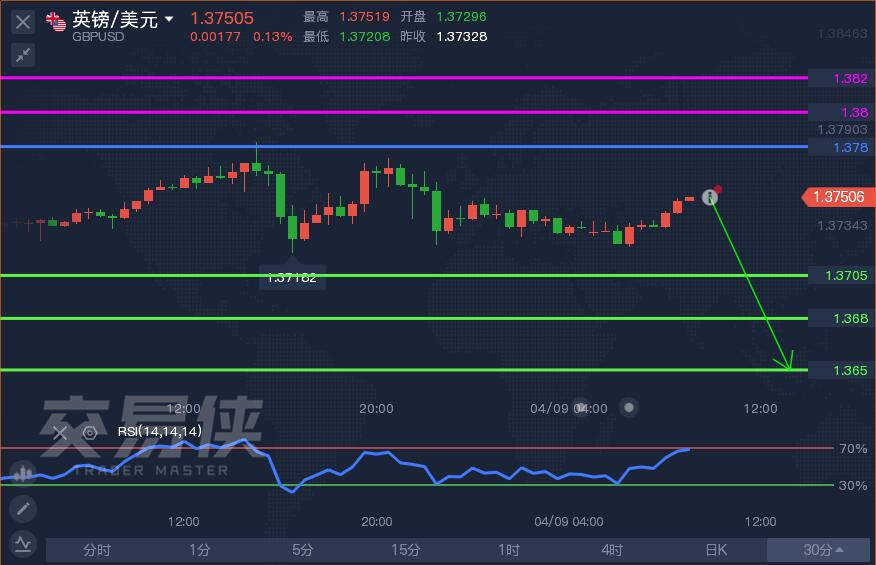
Task: Click the info marker at arrow start
Action: pos(711,197)
